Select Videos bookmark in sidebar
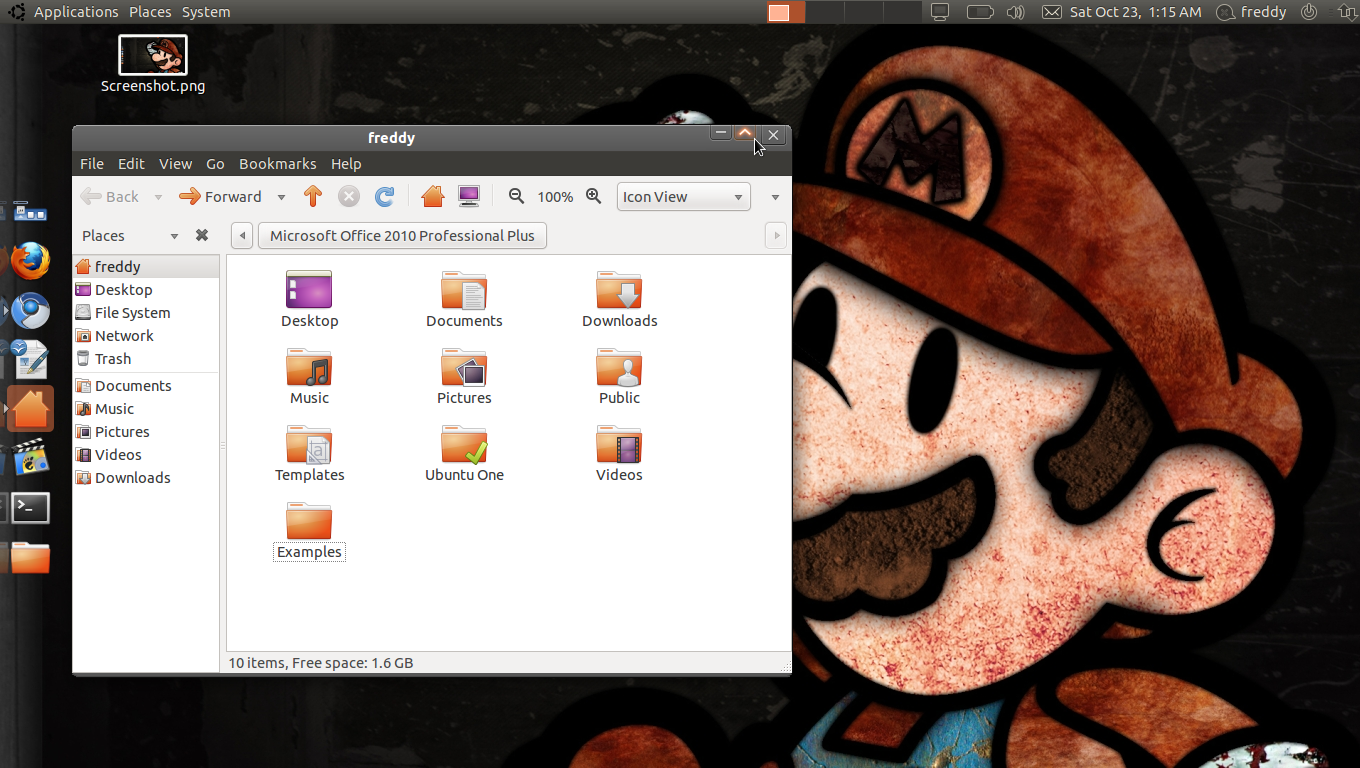Screen dimensions: 1360x768 (146, 455)
